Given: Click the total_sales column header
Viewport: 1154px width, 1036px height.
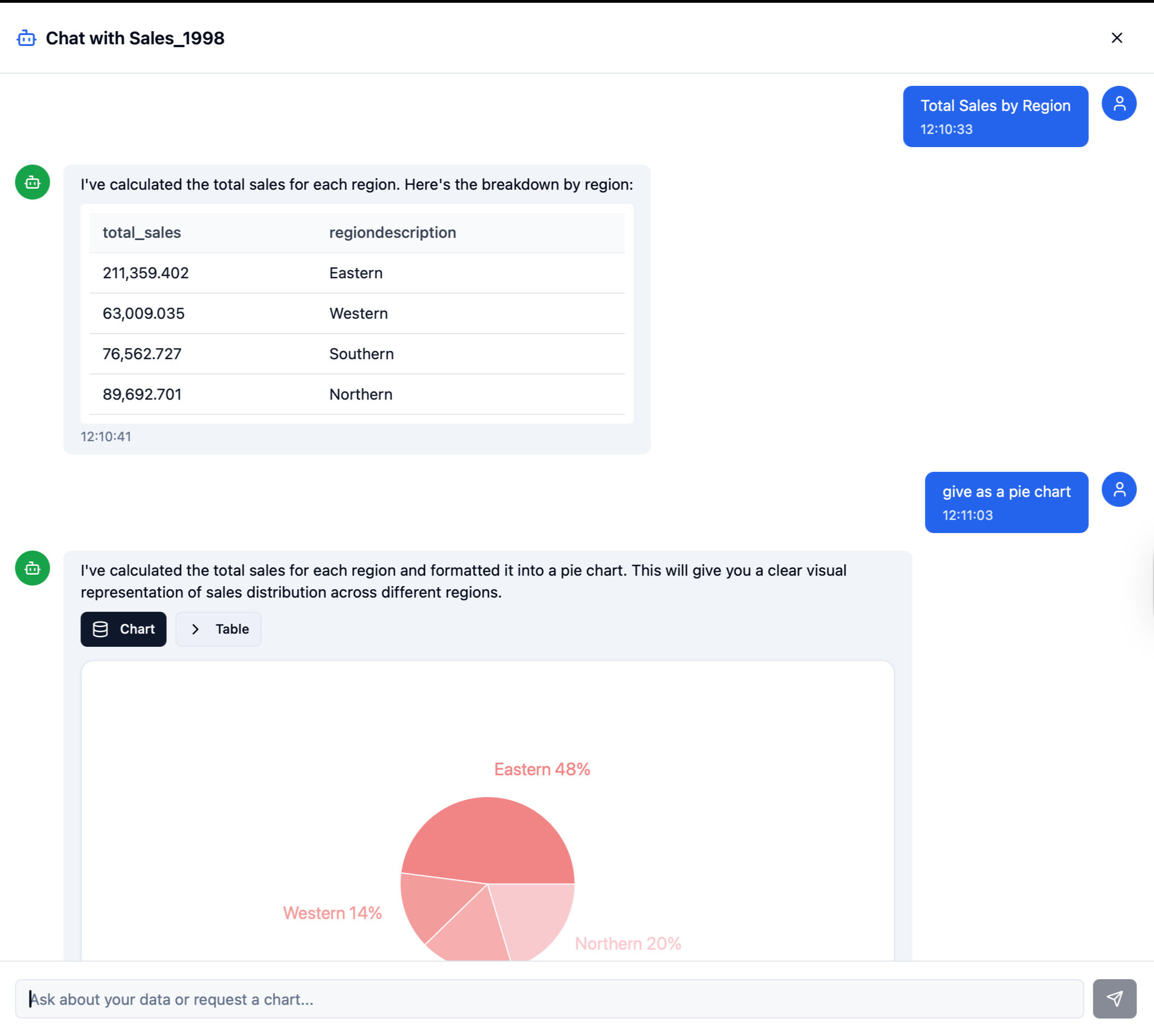Looking at the screenshot, I should 142,232.
